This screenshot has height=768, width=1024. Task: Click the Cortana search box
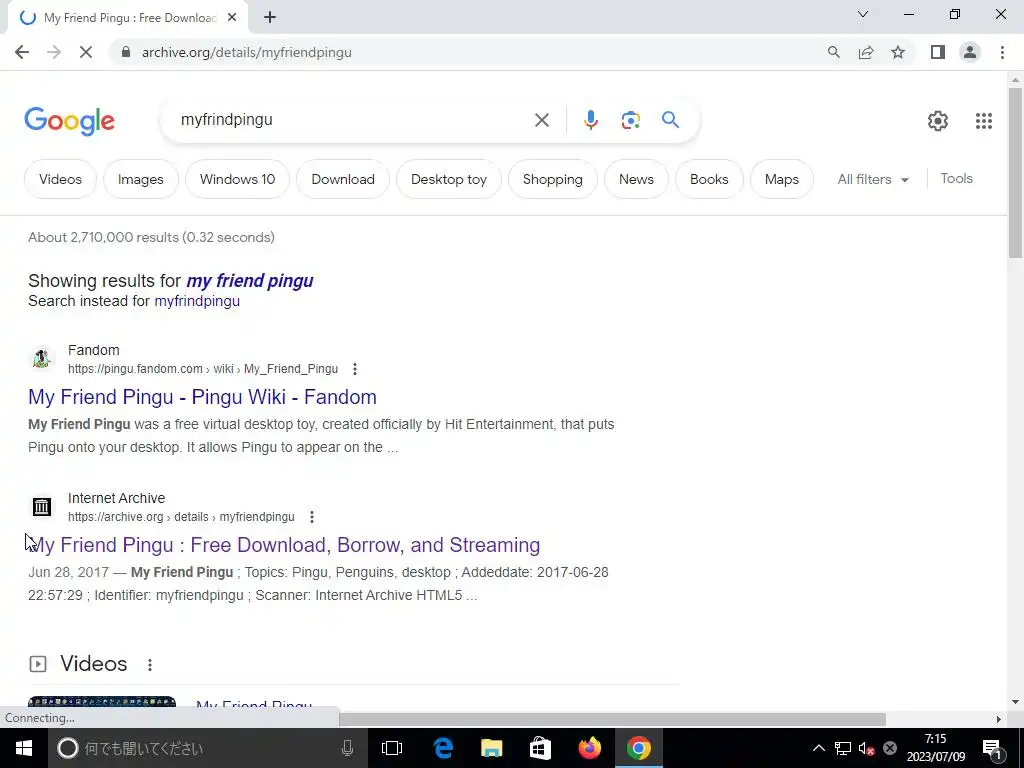tap(208, 748)
